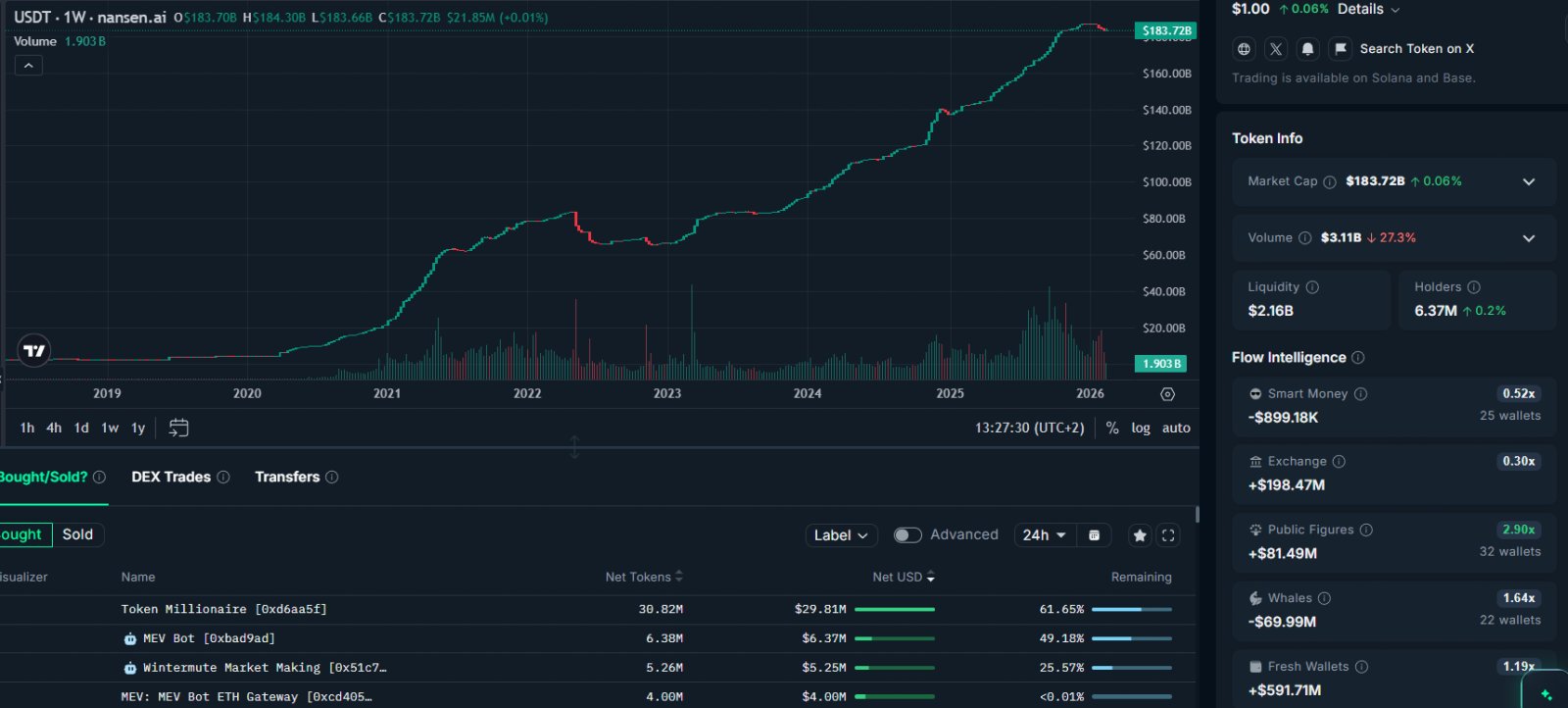Open the chart date range calendar icon
Image resolution: width=1568 pixels, height=708 pixels.
tap(178, 428)
